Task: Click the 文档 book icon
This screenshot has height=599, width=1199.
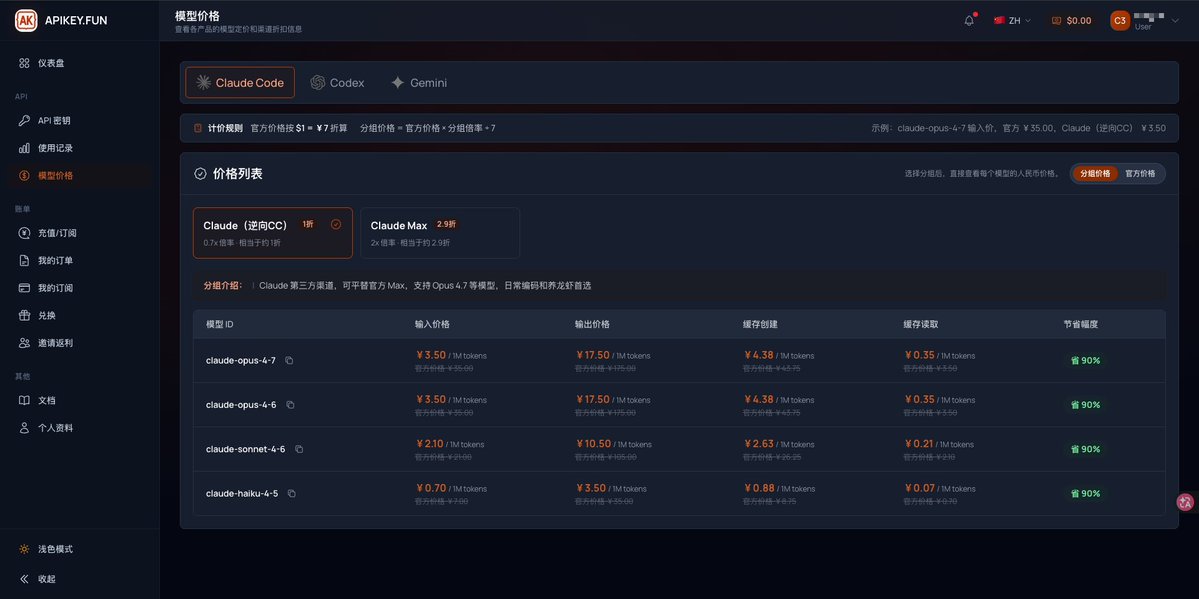Action: (24, 400)
